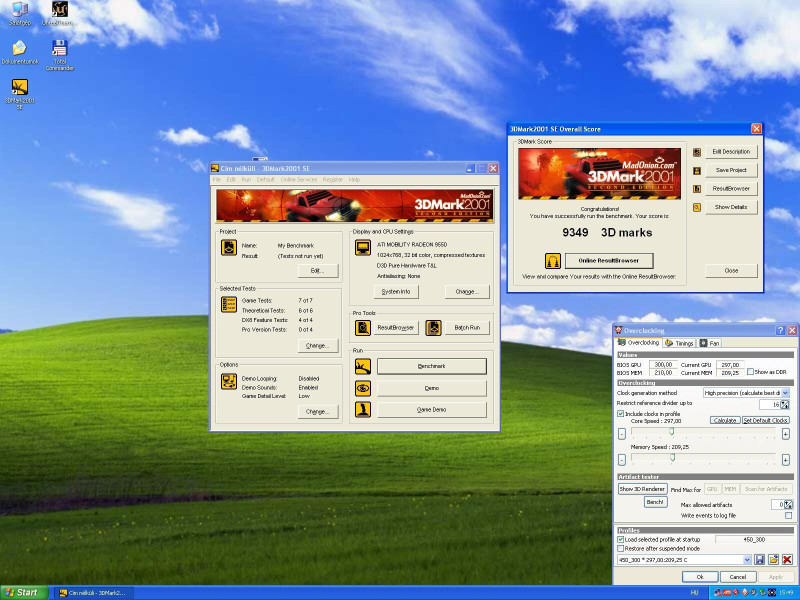Open the Online Services menu

[298, 180]
